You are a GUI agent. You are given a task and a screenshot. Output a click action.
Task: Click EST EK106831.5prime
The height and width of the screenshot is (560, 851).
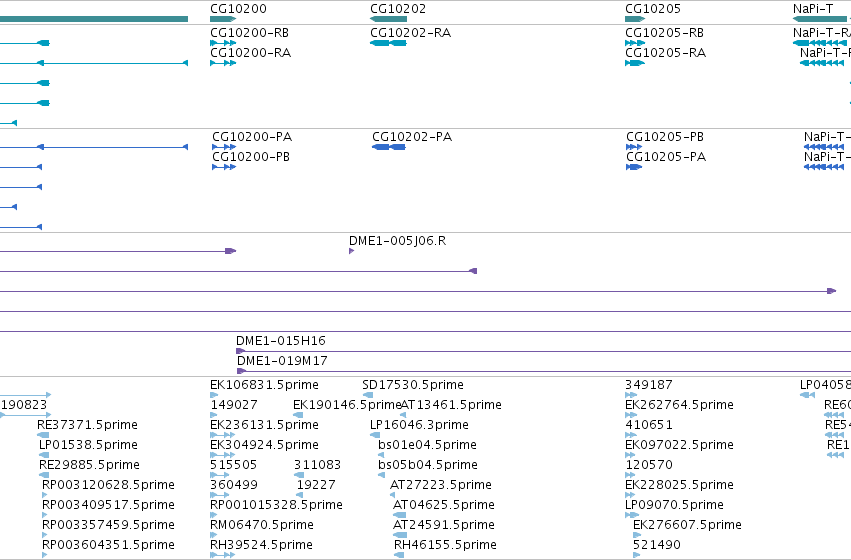pyautogui.click(x=264, y=385)
